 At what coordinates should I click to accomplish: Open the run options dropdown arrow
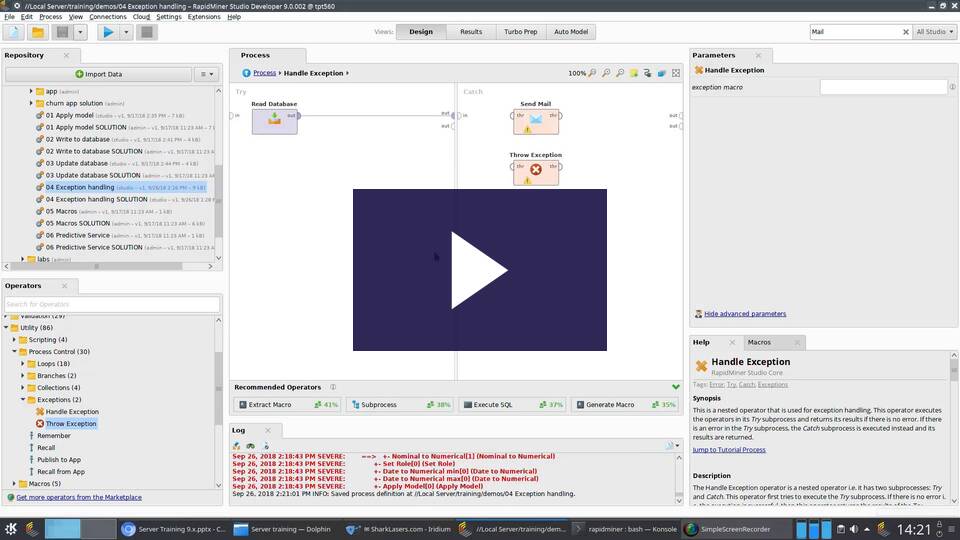tap(126, 32)
